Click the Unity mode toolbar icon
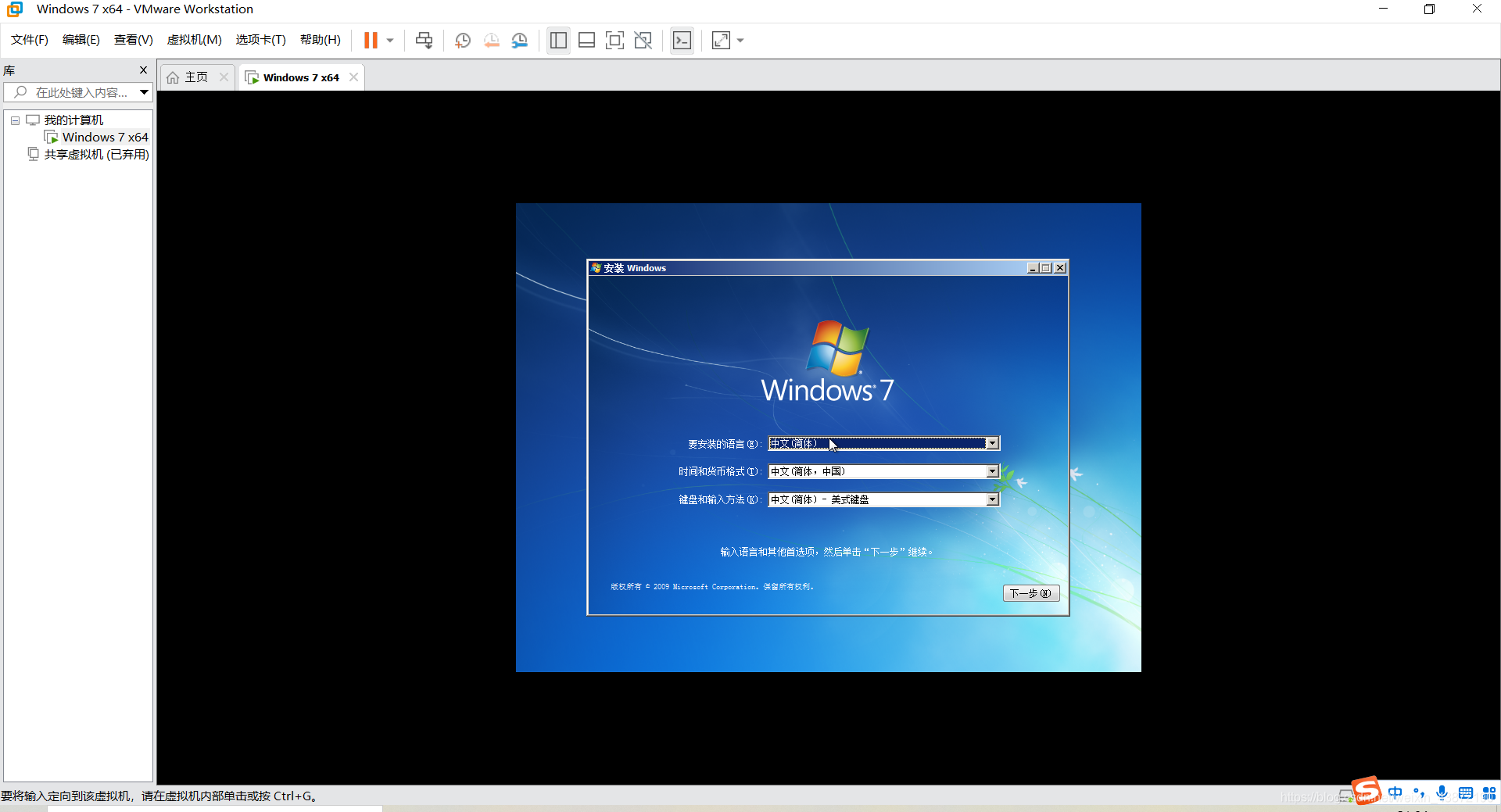Image resolution: width=1501 pixels, height=812 pixels. 643,40
